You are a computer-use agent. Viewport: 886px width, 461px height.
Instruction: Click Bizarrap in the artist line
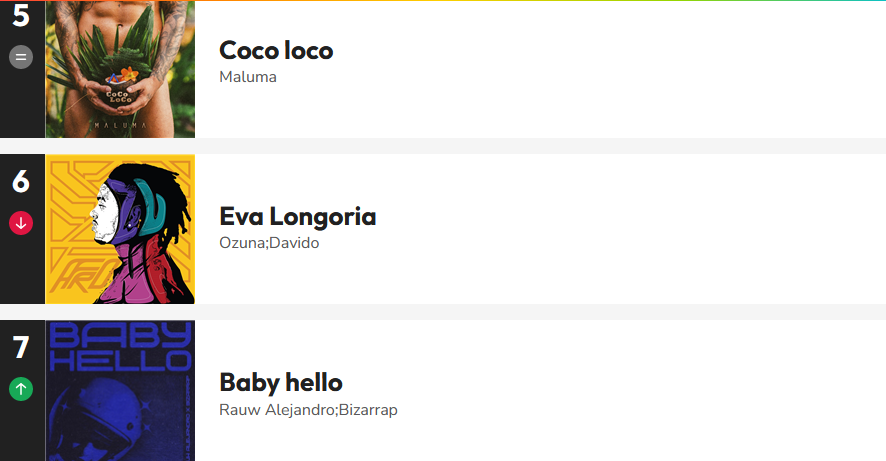point(367,409)
